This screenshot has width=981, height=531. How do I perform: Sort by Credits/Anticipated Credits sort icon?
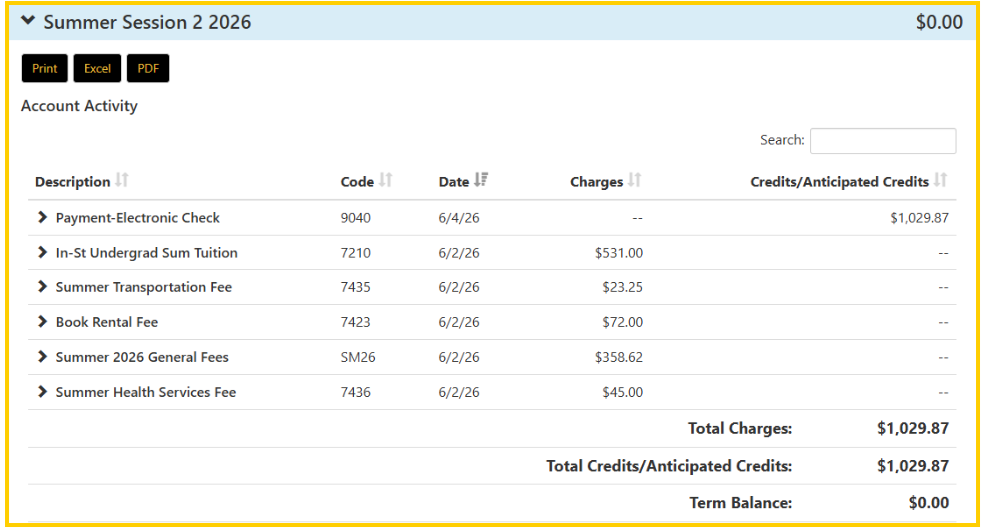pyautogui.click(x=940, y=180)
